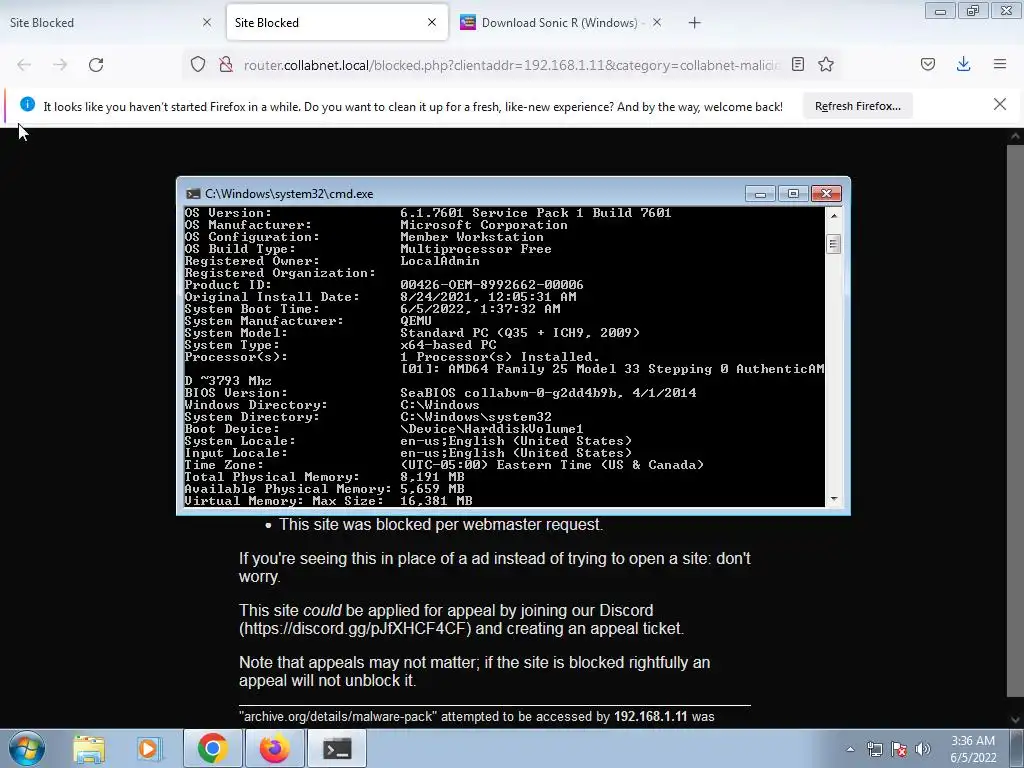1024x768 pixels.
Task: Click 'Total Physical Memory' 8,191 MB value
Action: pyautogui.click(x=432, y=477)
